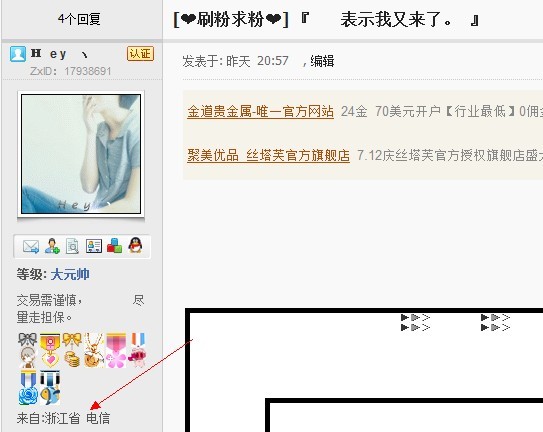The width and height of the screenshot is (543, 432).
Task: Click the user status icon beside Hey
Action: tap(18, 54)
